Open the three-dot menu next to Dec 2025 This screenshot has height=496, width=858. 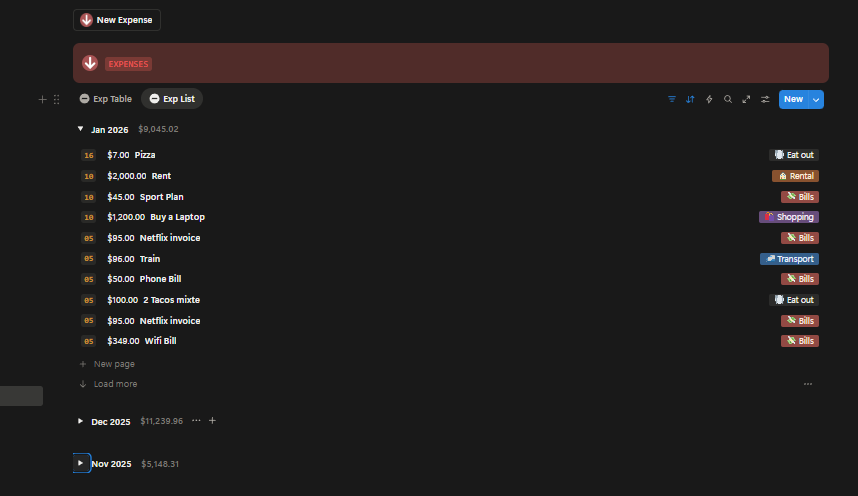point(196,420)
